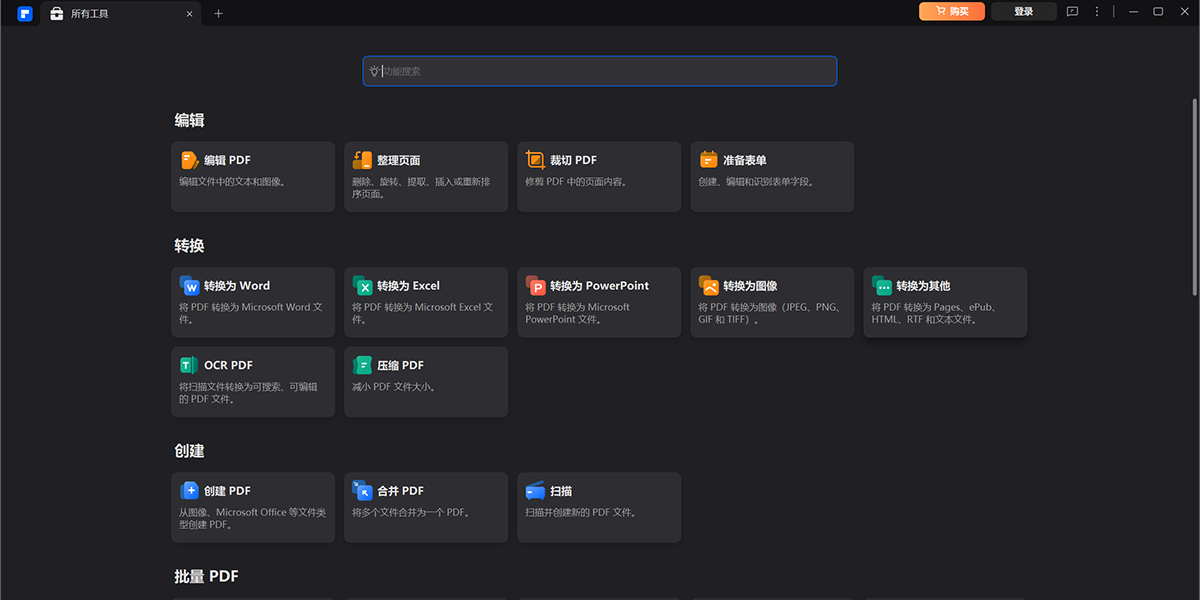
Task: Click the 登录 login button
Action: [1023, 12]
